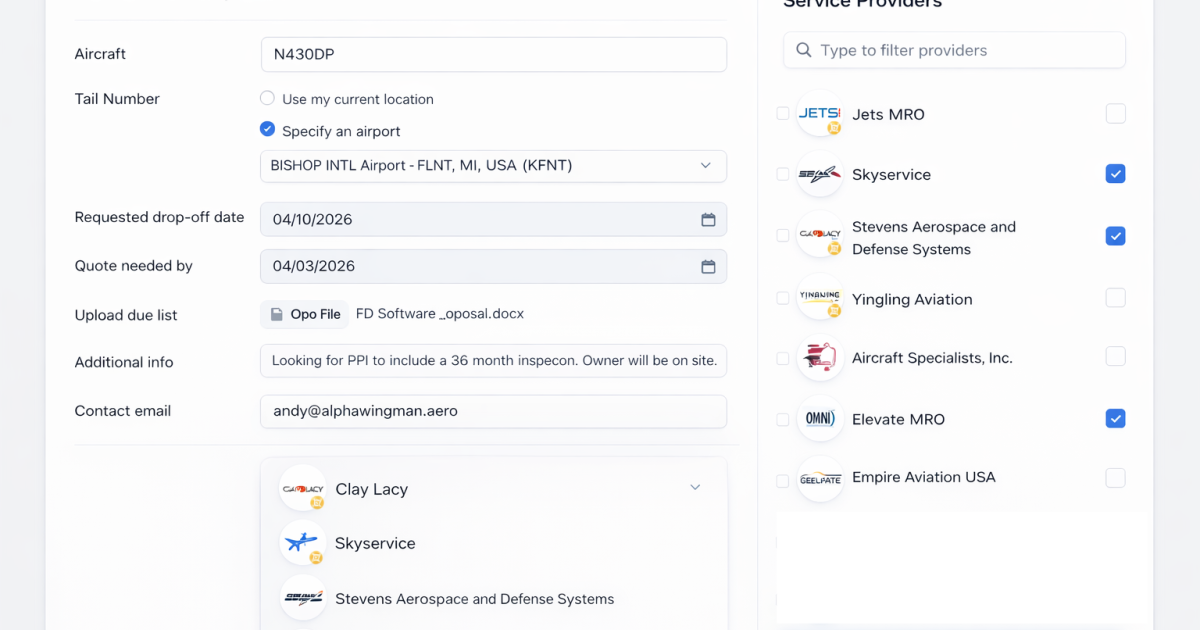Click the FD Software _oposal.docx file name
1200x630 pixels.
coord(442,313)
